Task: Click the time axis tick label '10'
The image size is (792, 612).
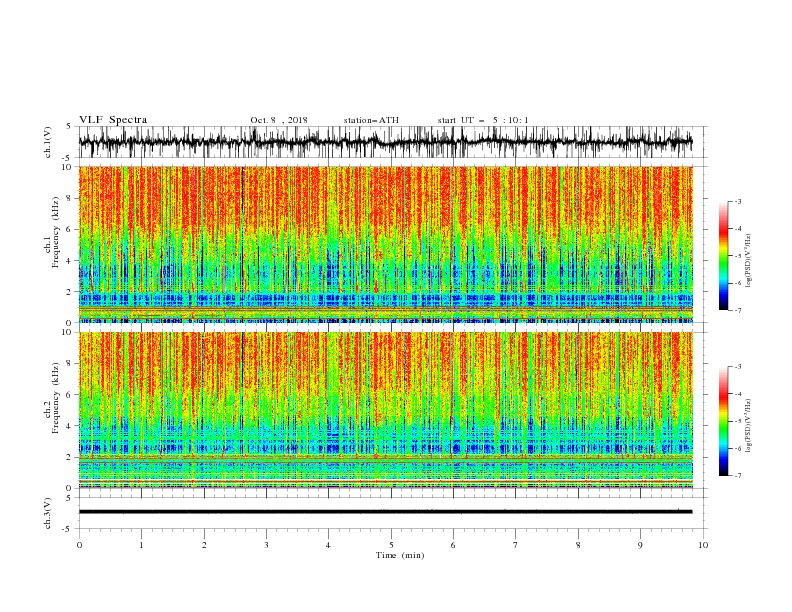Action: click(703, 545)
